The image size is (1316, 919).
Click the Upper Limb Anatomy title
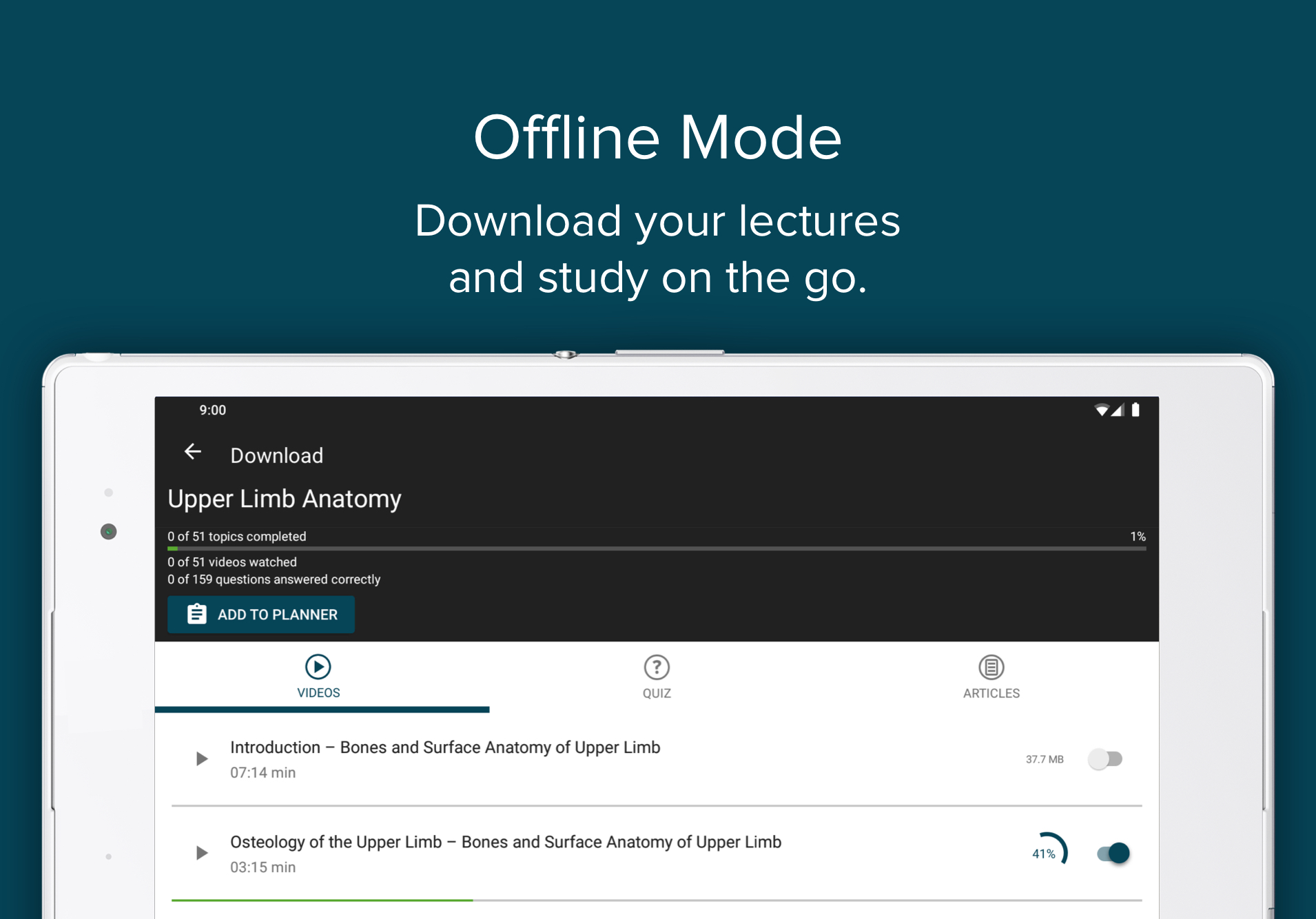point(284,498)
